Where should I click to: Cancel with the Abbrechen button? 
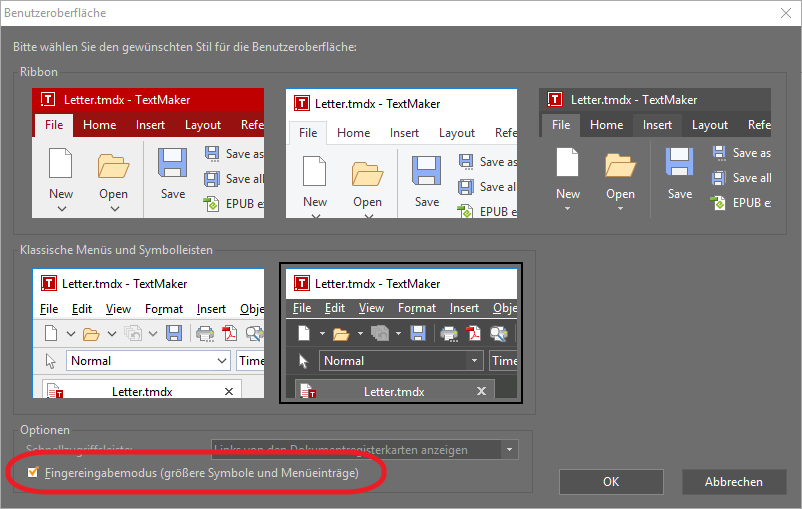click(x=734, y=482)
